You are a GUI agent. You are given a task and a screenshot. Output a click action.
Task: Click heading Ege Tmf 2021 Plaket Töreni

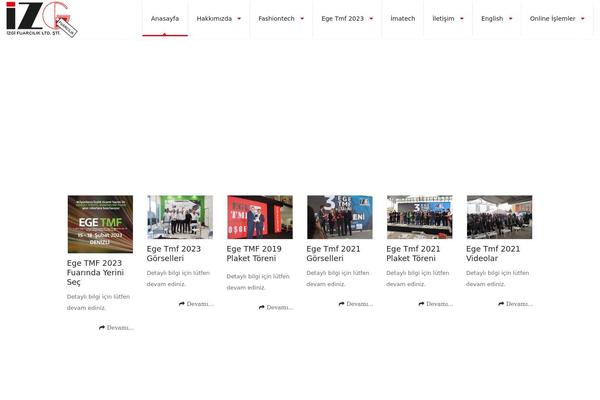[413, 253]
